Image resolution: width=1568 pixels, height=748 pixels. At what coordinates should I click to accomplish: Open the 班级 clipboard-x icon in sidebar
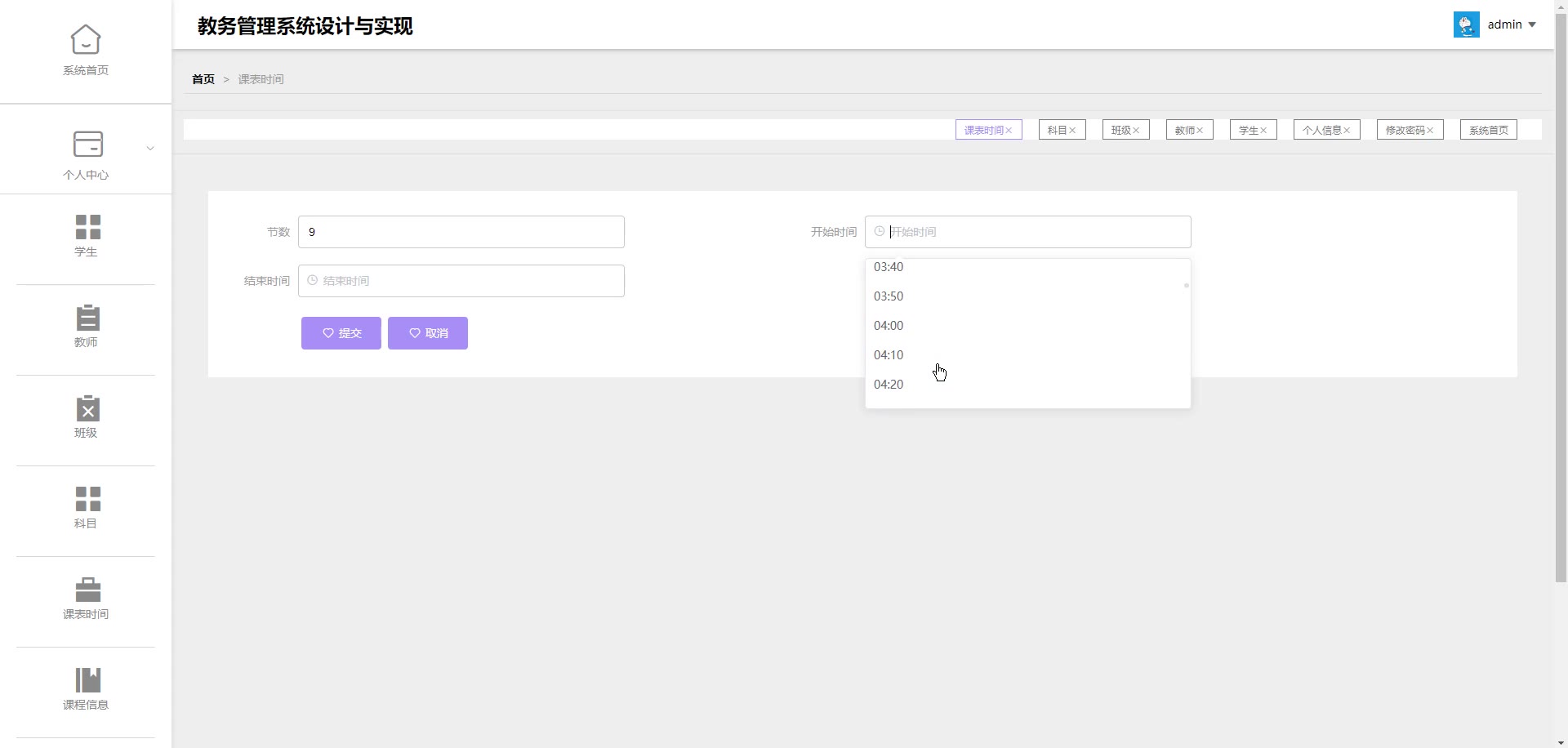click(x=87, y=407)
